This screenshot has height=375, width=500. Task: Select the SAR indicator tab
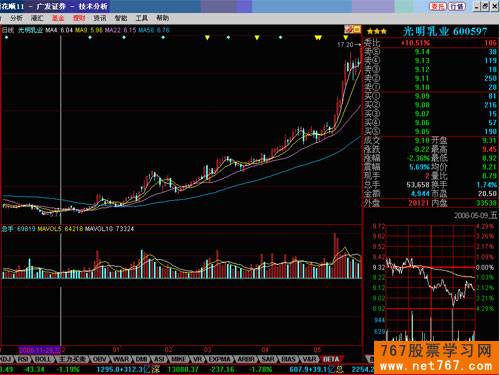point(268,359)
